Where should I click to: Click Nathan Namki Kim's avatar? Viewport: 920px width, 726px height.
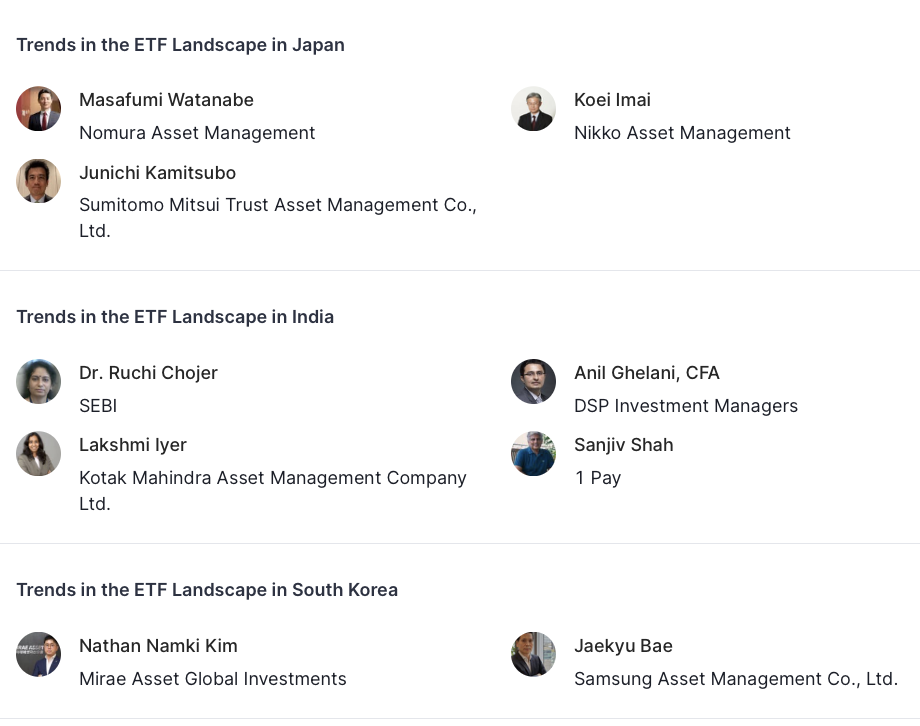39,654
